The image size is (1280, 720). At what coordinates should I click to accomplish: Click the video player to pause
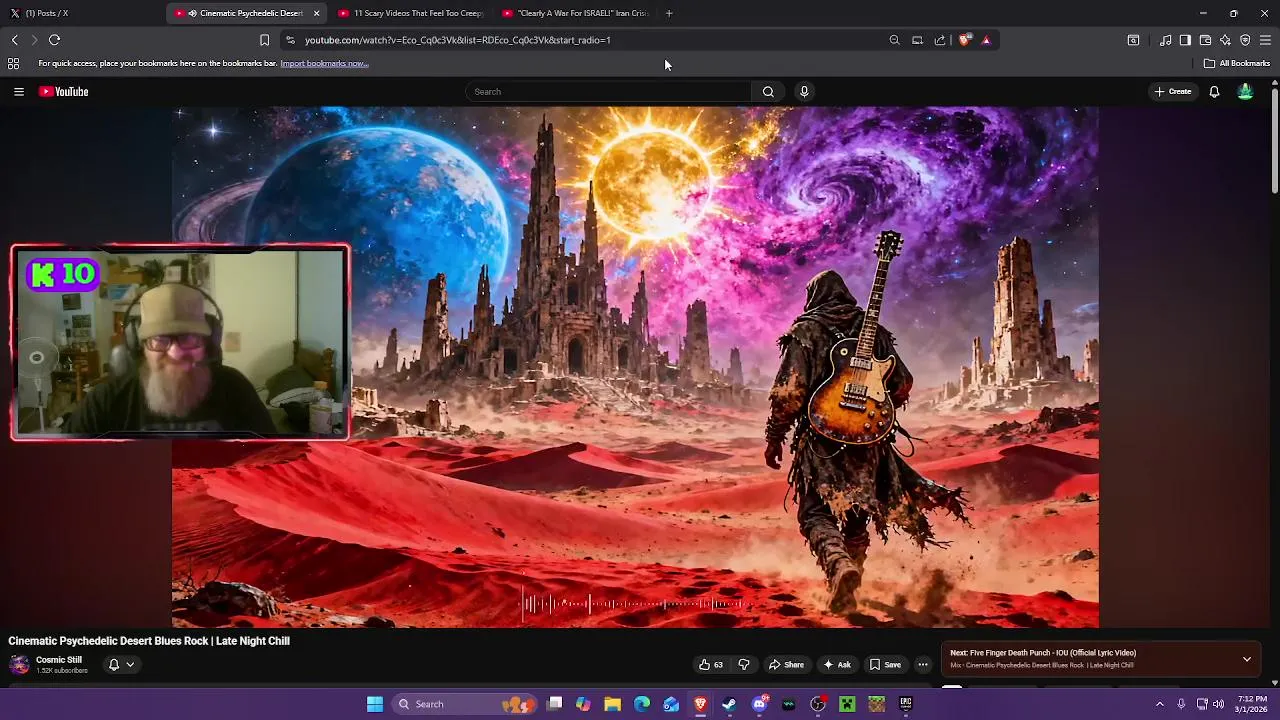(635, 367)
